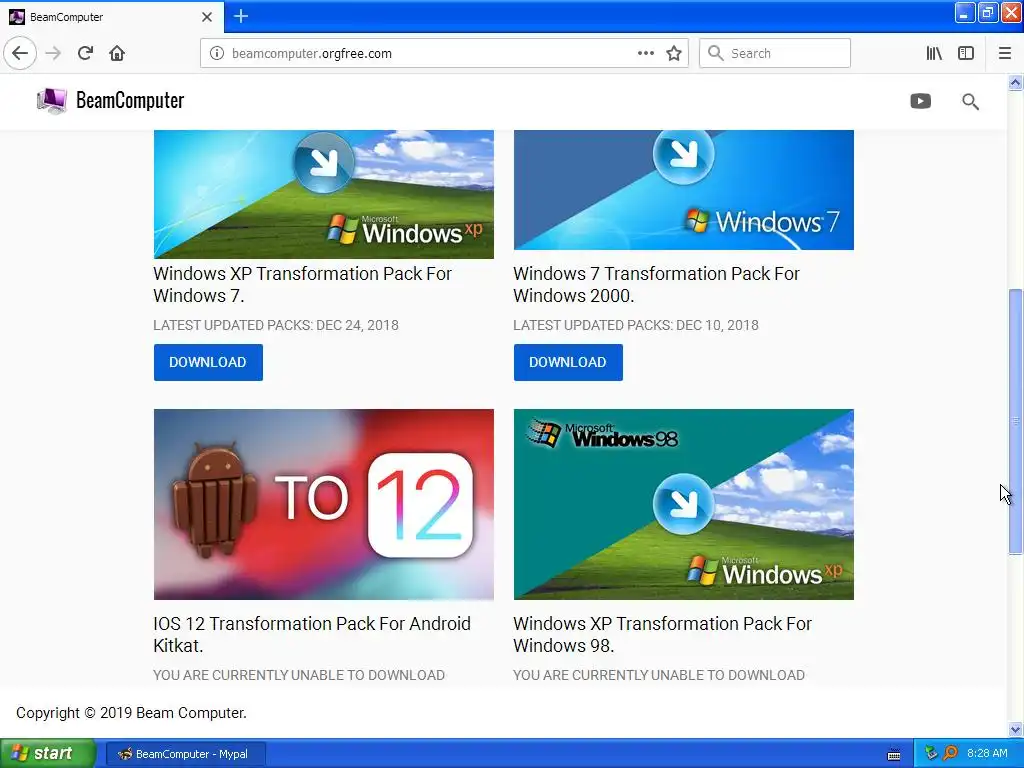
Task: Click unable to download note under Windows 98 pack
Action: tap(659, 675)
